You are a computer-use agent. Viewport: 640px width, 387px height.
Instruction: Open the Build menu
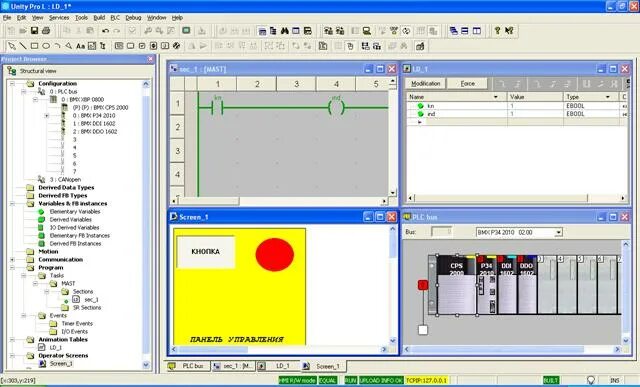[x=99, y=18]
